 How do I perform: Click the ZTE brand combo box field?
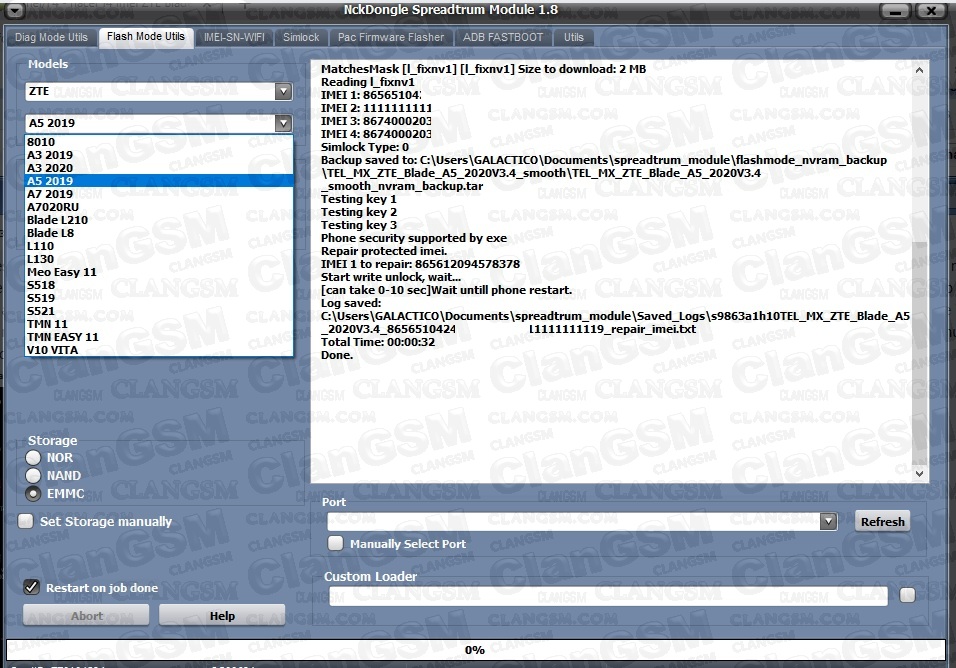coord(159,91)
